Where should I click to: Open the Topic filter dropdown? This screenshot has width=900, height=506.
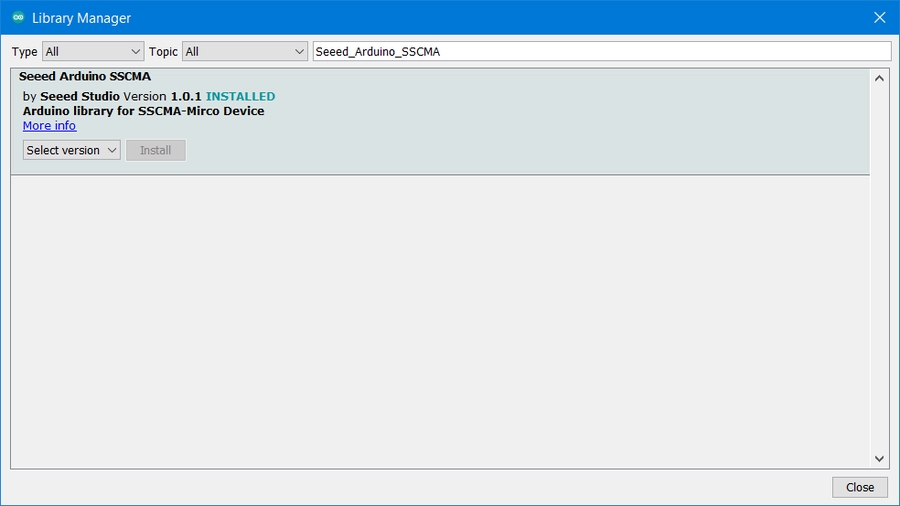(x=244, y=51)
